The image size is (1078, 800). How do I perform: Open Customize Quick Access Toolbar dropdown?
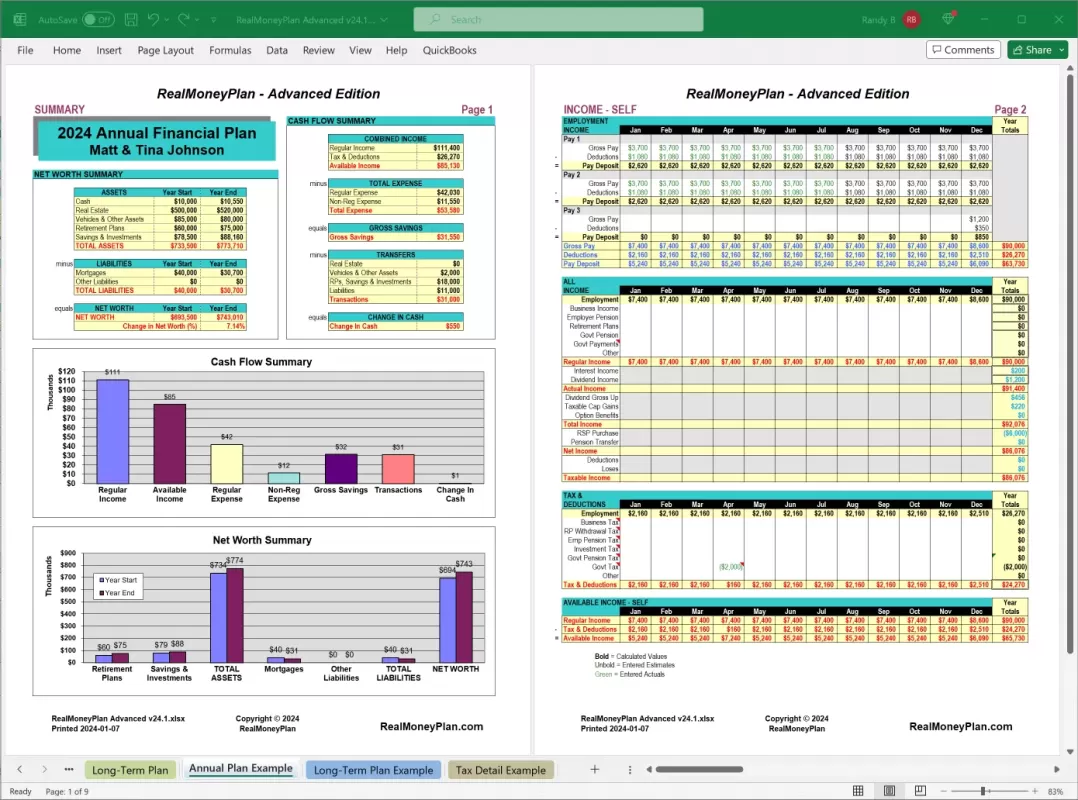212,19
